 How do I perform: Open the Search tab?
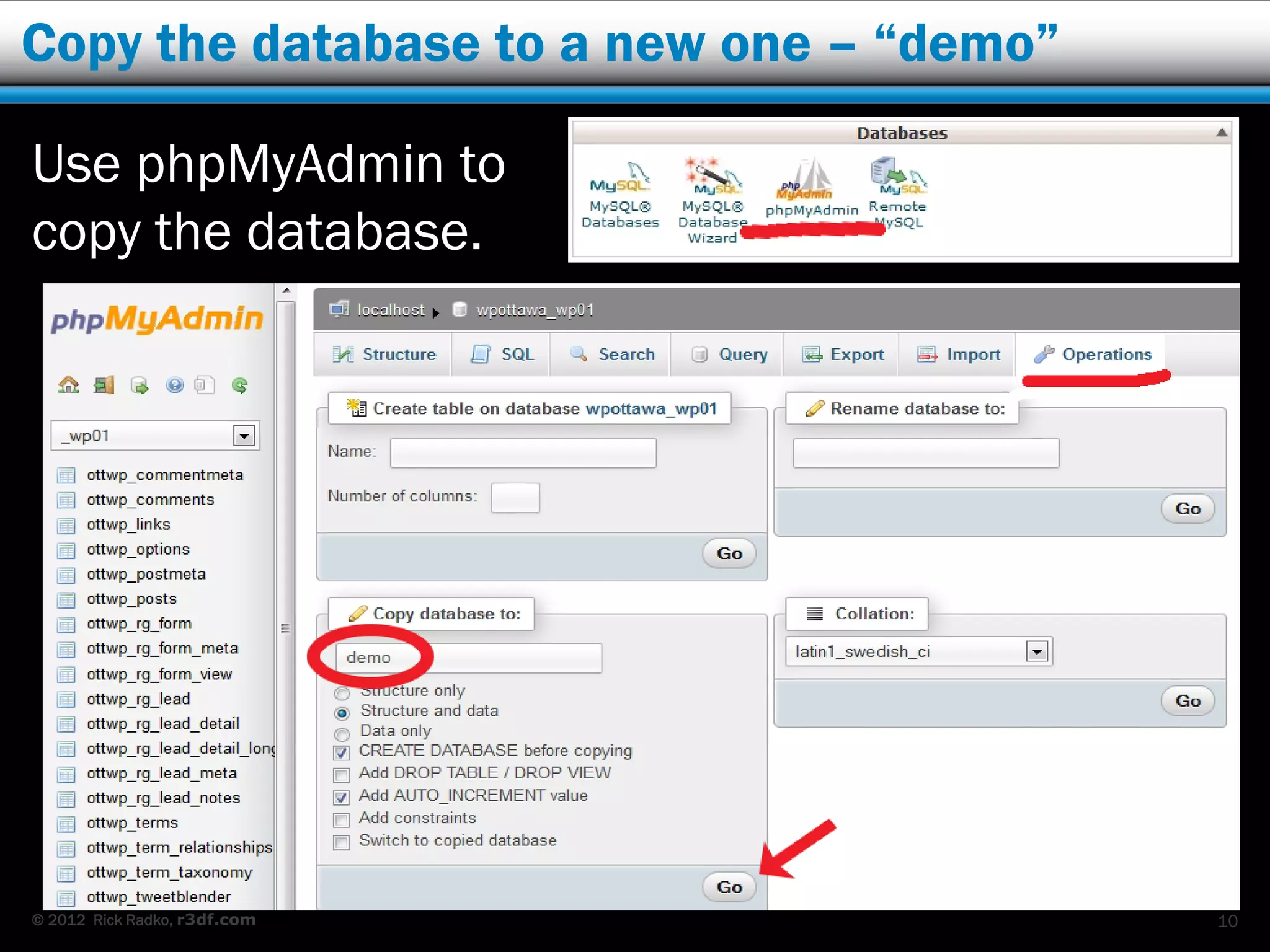coord(611,355)
